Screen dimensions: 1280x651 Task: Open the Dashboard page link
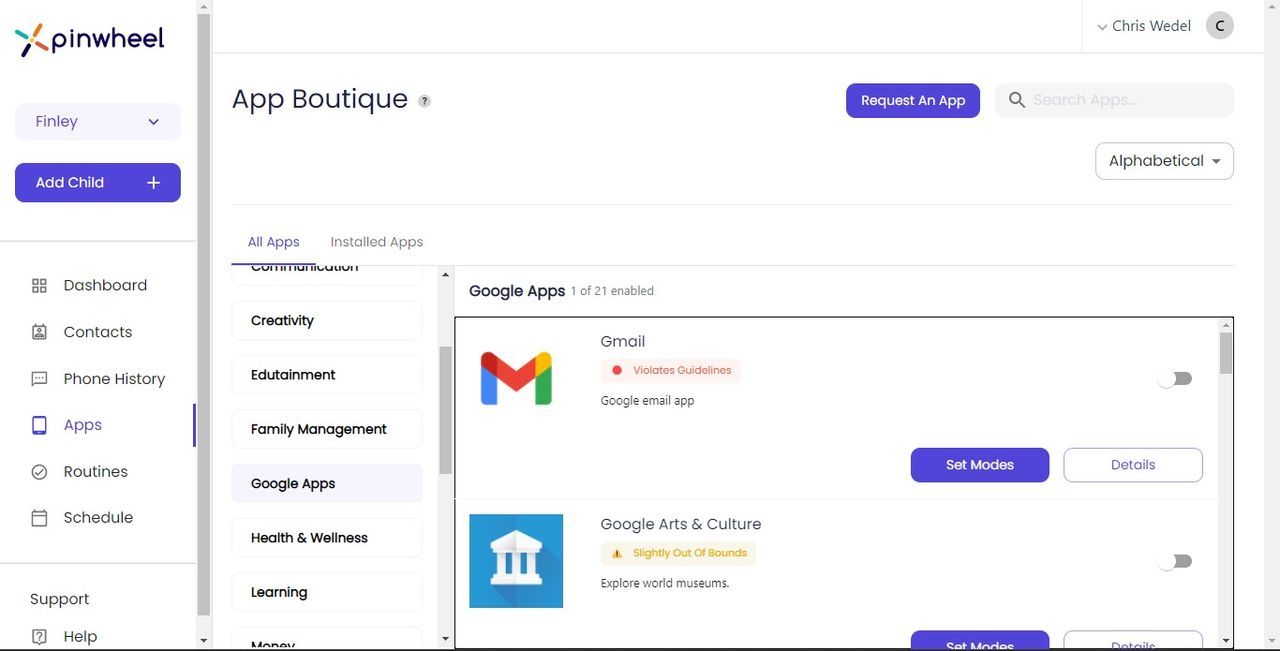pos(105,286)
